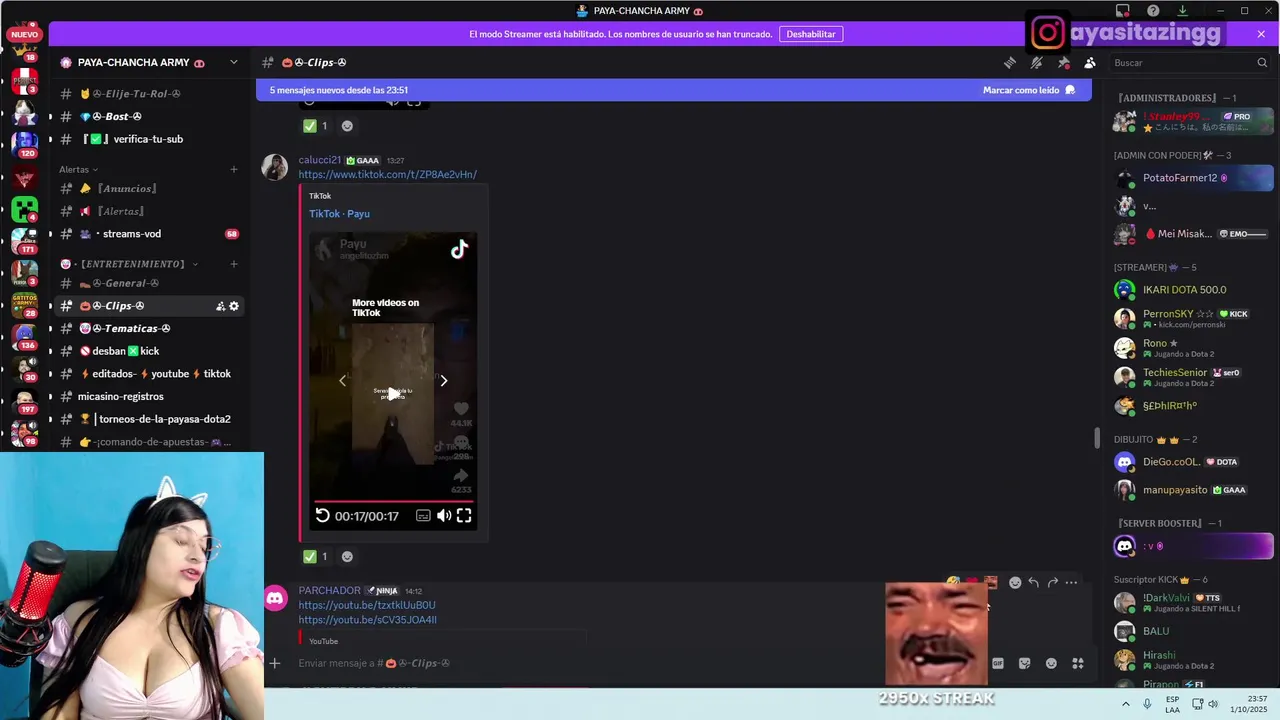Viewport: 1280px width, 720px height.
Task: Toggle the member list icon
Action: pos(1090,62)
